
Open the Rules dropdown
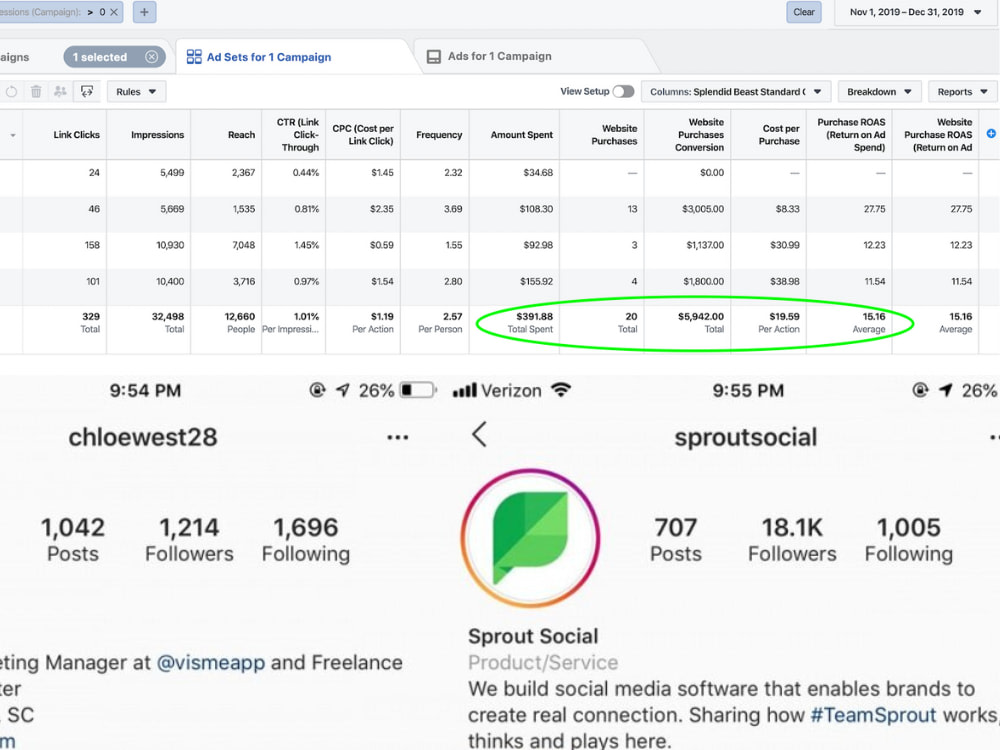pyautogui.click(x=136, y=92)
